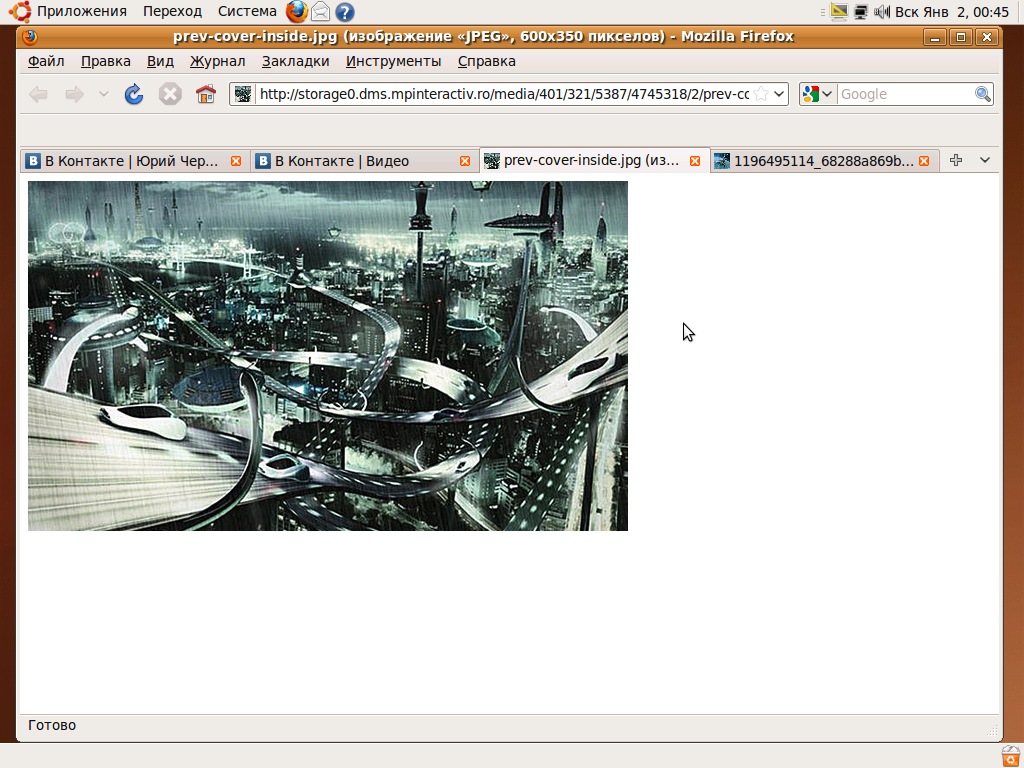Bookmark the page with the star icon
The height and width of the screenshot is (768, 1024).
tap(761, 94)
